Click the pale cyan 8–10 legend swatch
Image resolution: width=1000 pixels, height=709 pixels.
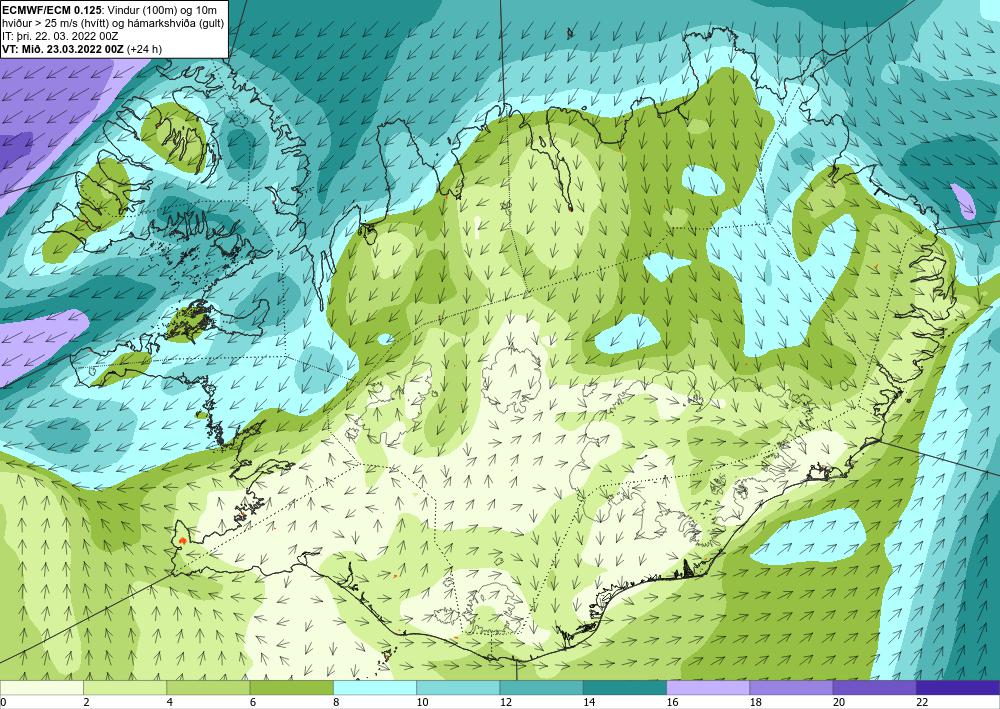375,688
